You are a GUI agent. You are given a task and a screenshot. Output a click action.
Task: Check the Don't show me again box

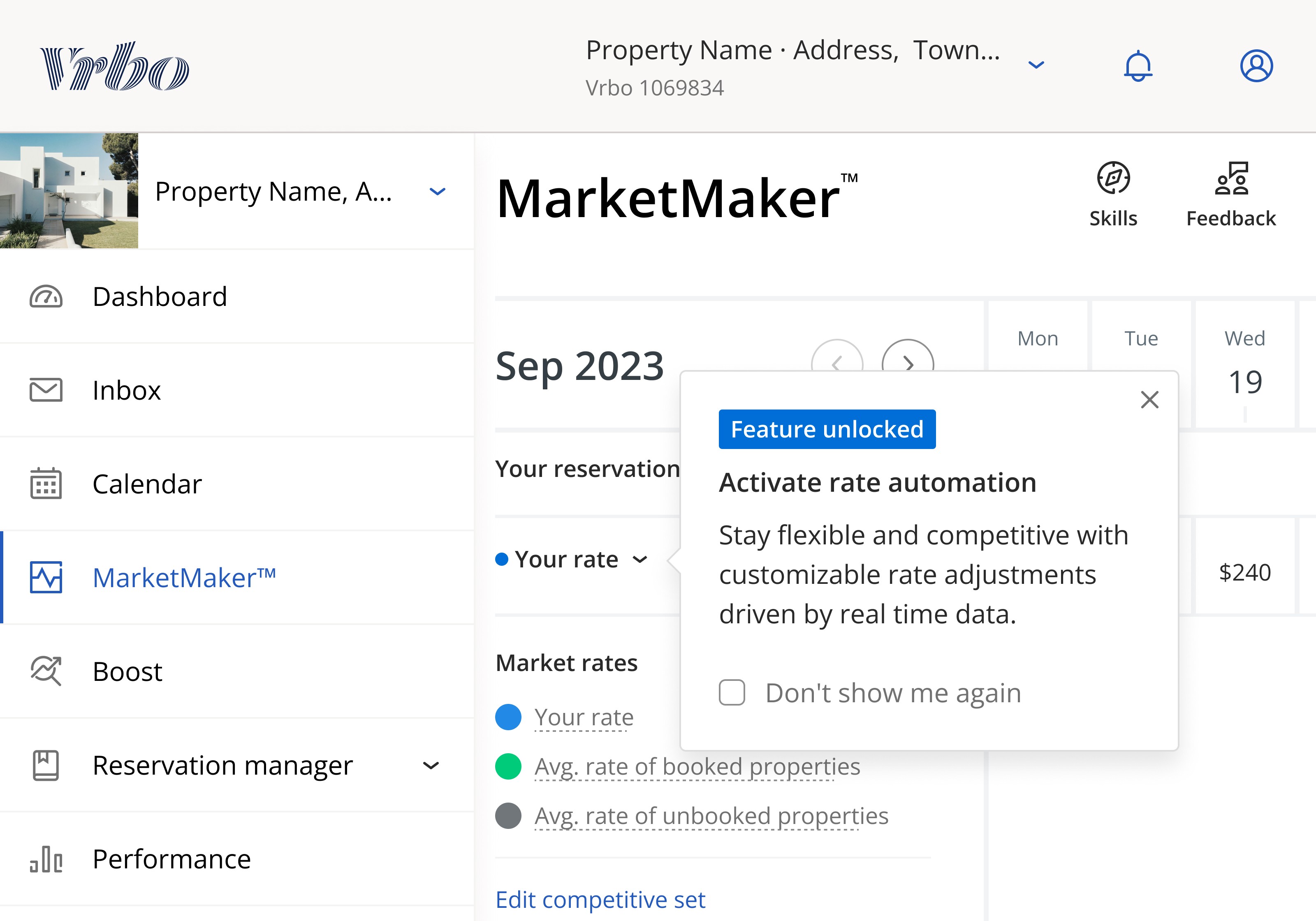[732, 692]
